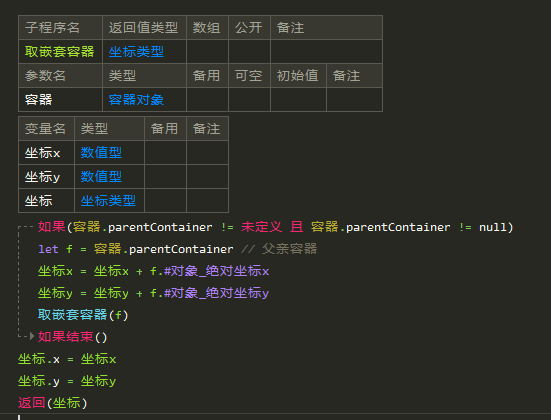This screenshot has height=420, width=551.
Task: Click the 如果 keyword starting the condition
Action: click(x=52, y=227)
